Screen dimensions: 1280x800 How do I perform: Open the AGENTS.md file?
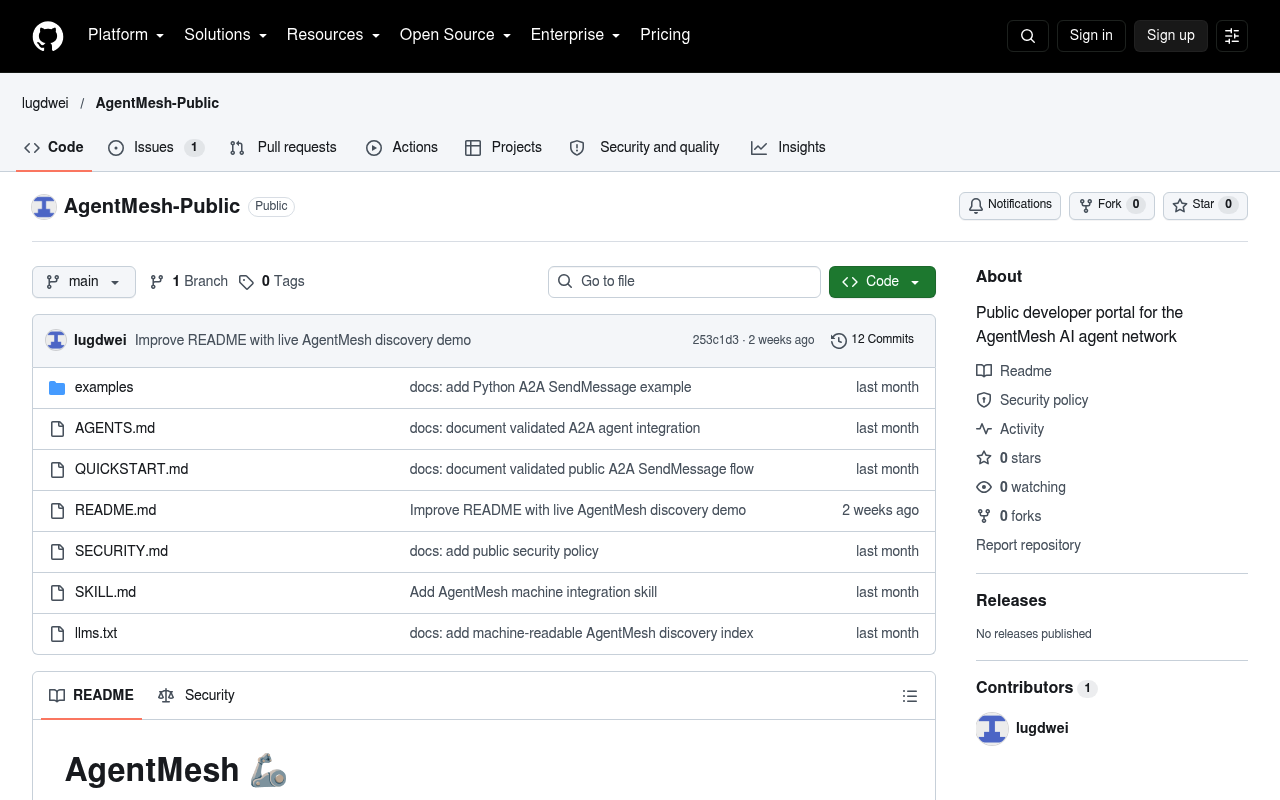pyautogui.click(x=115, y=428)
